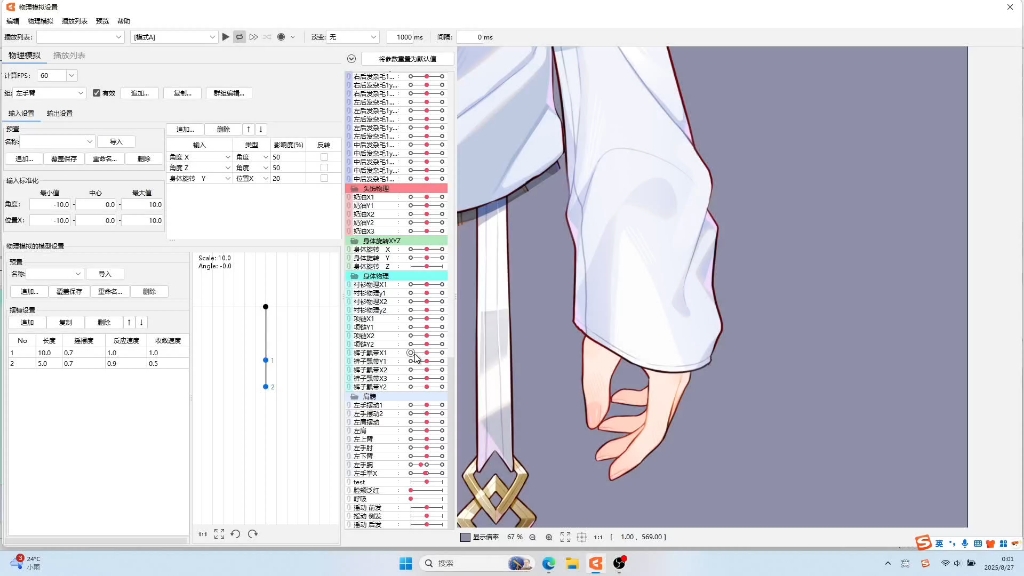Open the 帮助 (Help) menu
This screenshot has height=576, width=1024.
[x=123, y=21]
